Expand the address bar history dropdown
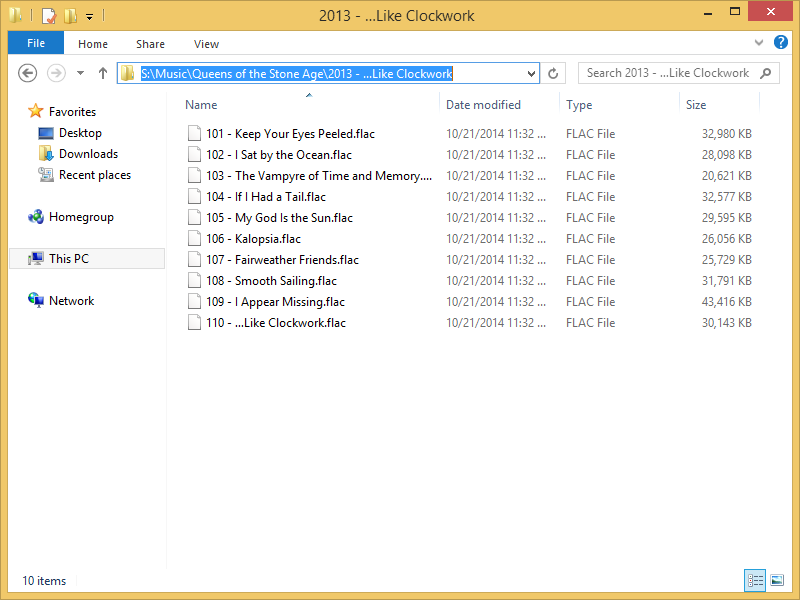The image size is (800, 600). (x=531, y=73)
